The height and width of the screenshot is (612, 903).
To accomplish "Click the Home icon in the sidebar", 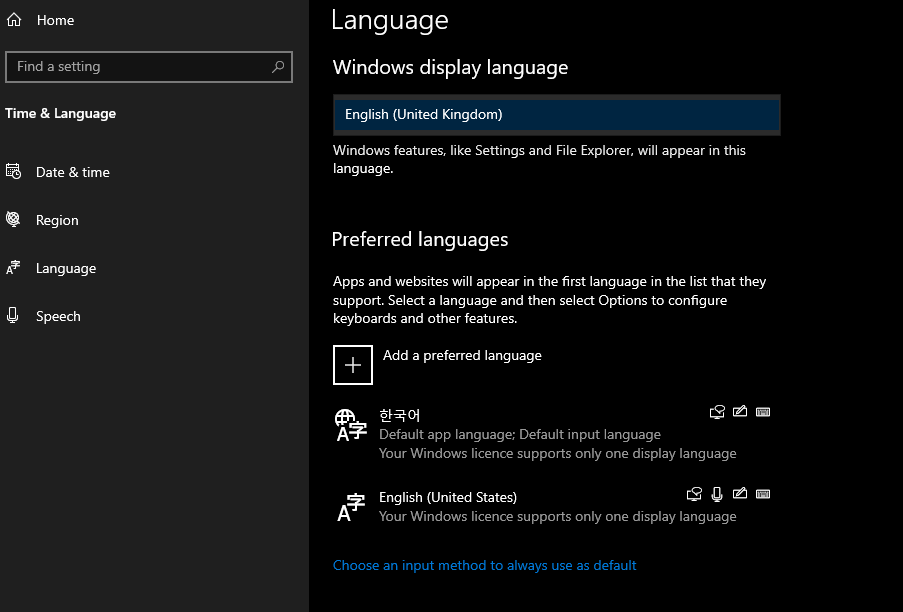I will tap(14, 20).
